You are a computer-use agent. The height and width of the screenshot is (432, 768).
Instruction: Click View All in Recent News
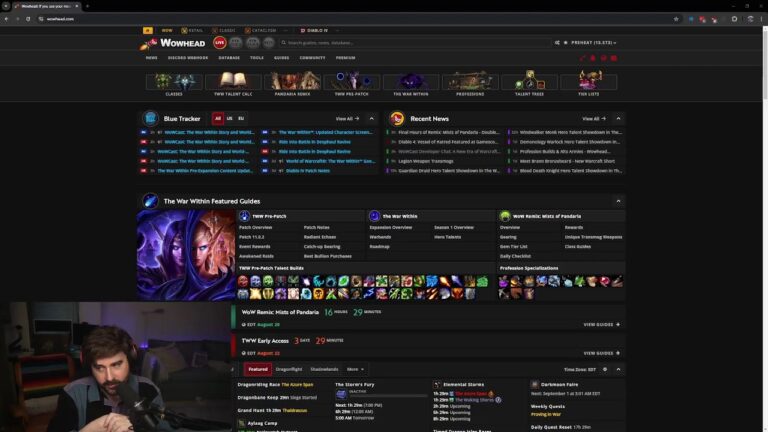tap(594, 119)
